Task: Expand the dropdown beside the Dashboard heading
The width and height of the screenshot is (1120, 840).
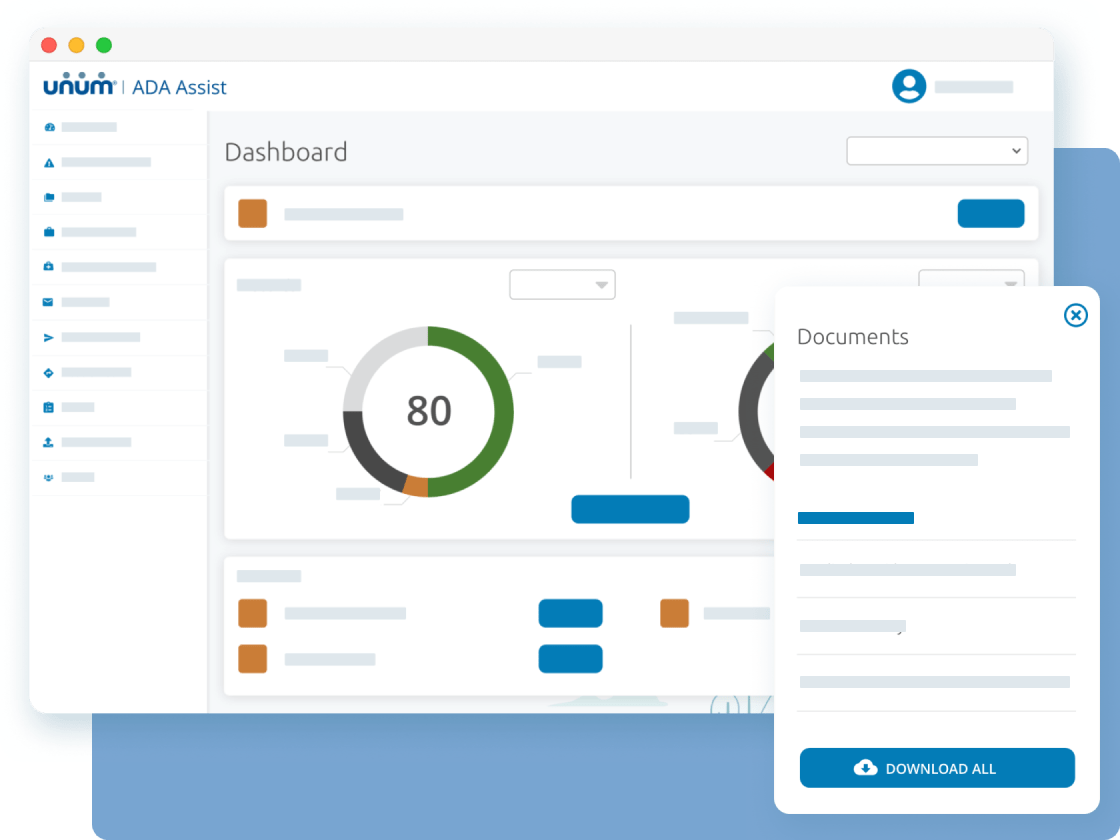Action: click(936, 151)
